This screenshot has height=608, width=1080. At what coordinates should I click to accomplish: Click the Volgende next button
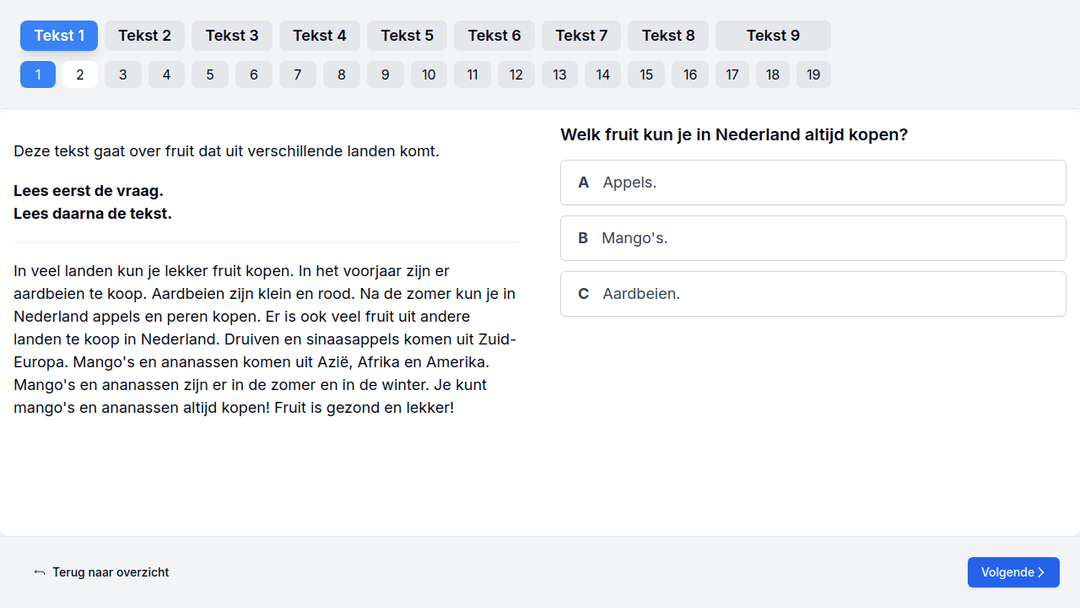pos(1013,572)
